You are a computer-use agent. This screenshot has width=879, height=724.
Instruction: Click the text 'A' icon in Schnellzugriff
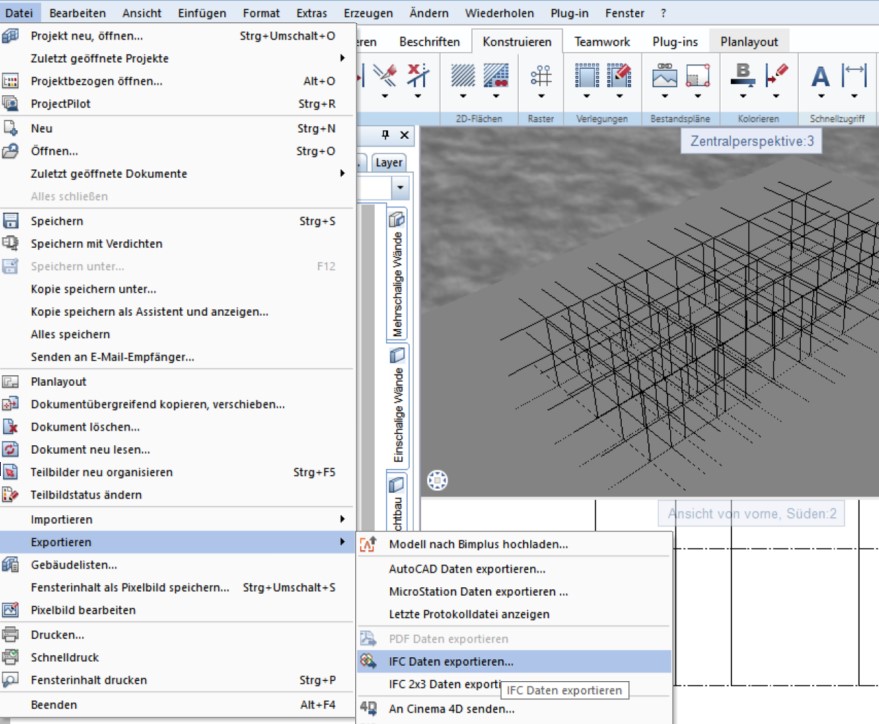[820, 76]
